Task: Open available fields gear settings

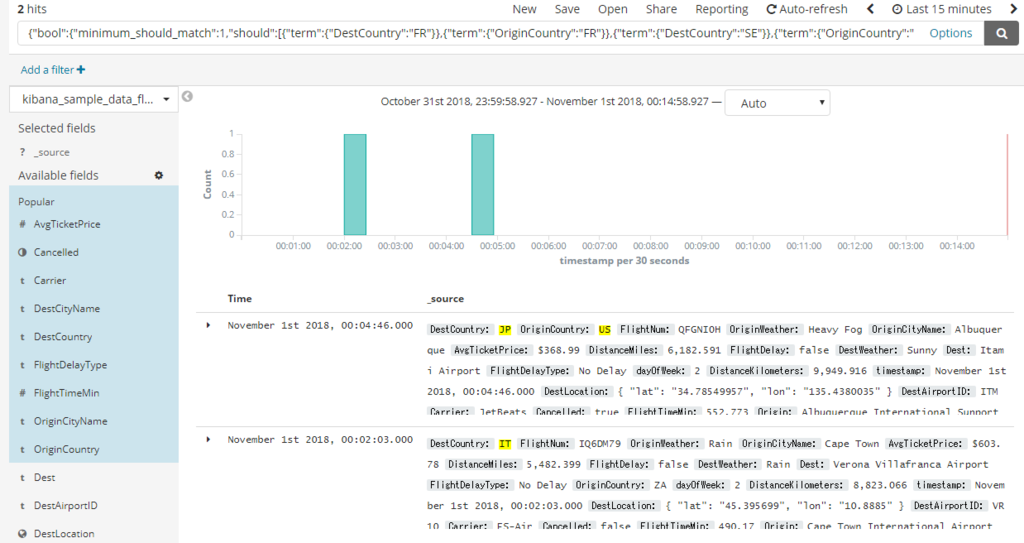Action: pyautogui.click(x=159, y=175)
